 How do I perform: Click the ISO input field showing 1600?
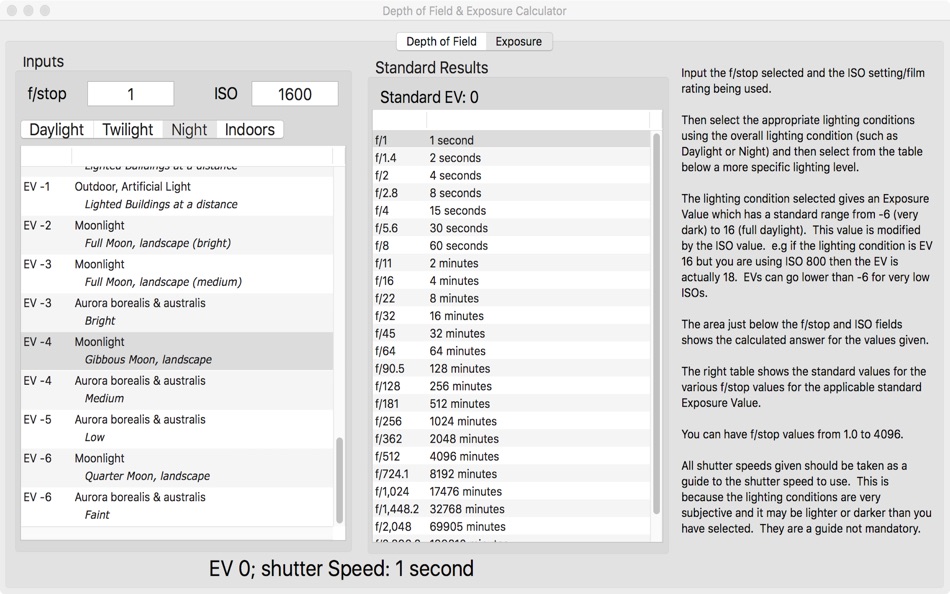[x=294, y=94]
